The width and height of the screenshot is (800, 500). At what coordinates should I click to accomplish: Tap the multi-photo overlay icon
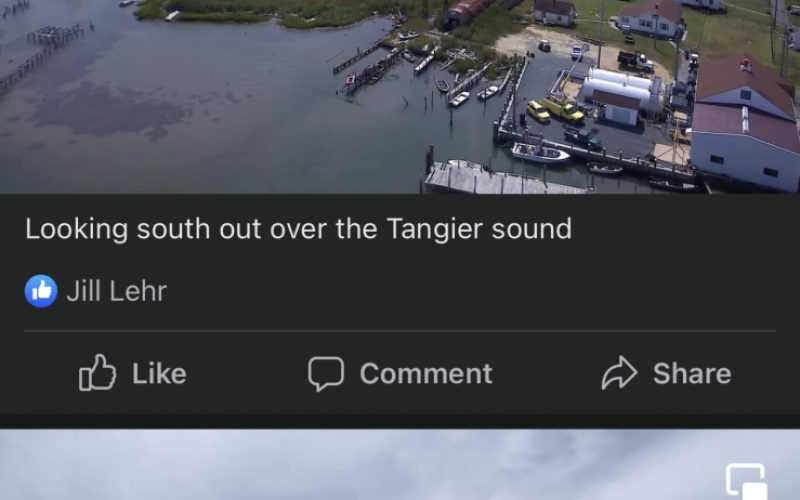[746, 481]
